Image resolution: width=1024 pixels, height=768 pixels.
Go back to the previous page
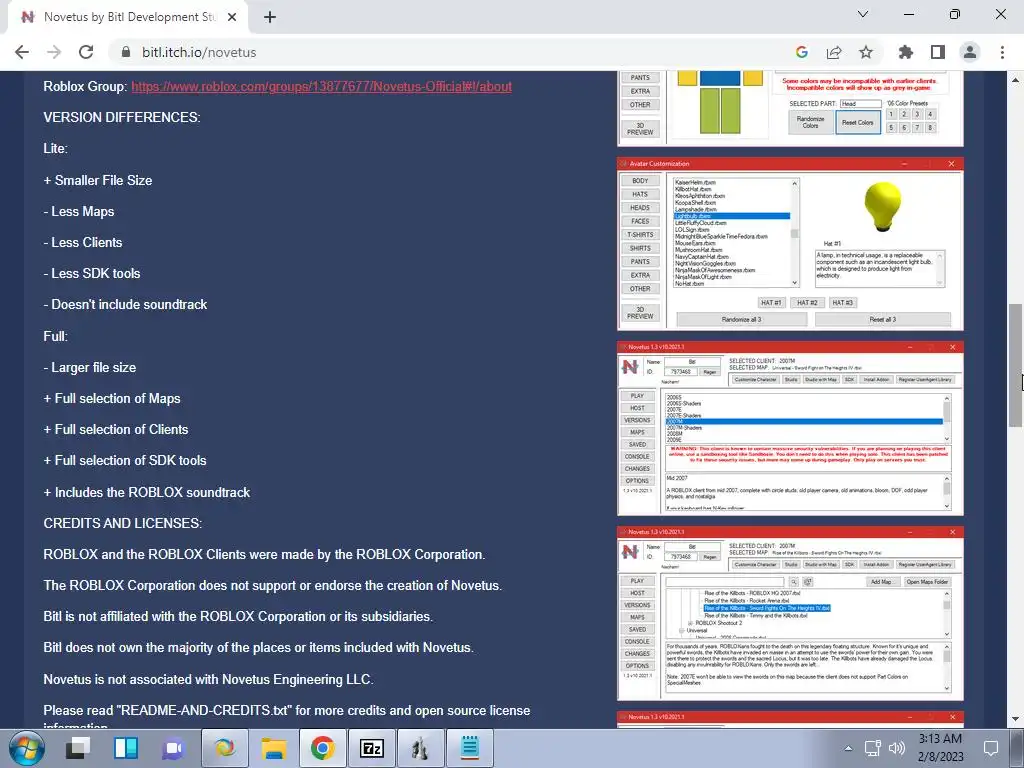pos(22,52)
